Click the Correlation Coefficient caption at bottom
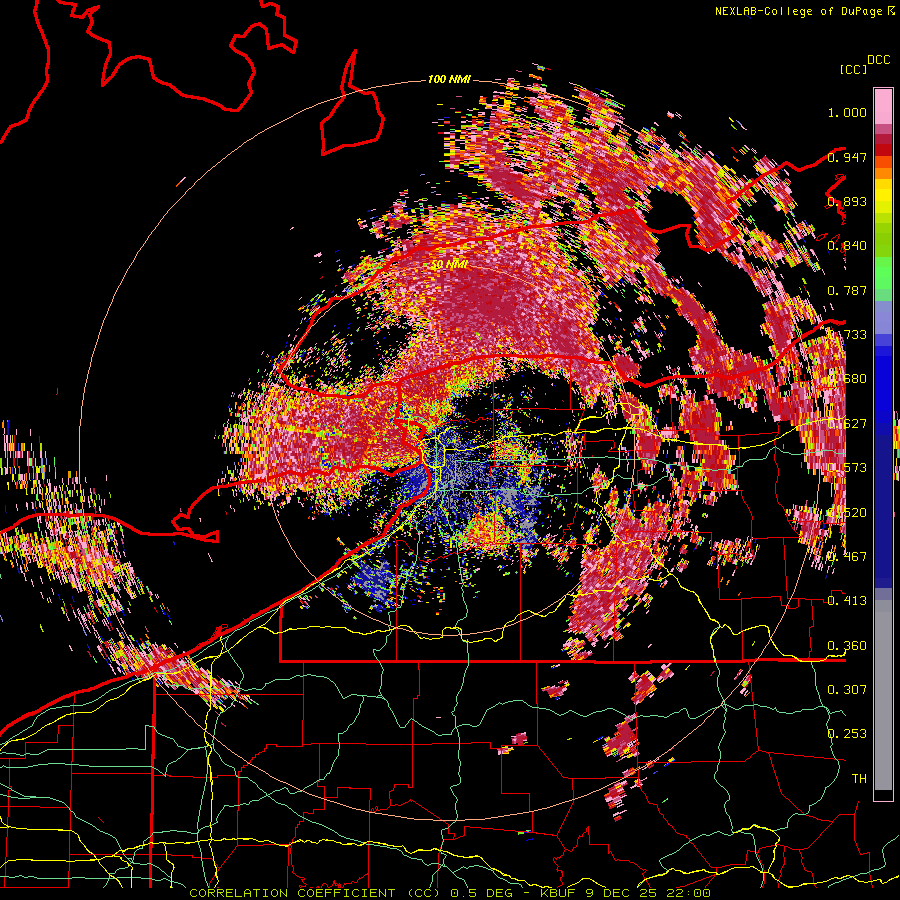Viewport: 900px width, 900px height. (x=449, y=893)
